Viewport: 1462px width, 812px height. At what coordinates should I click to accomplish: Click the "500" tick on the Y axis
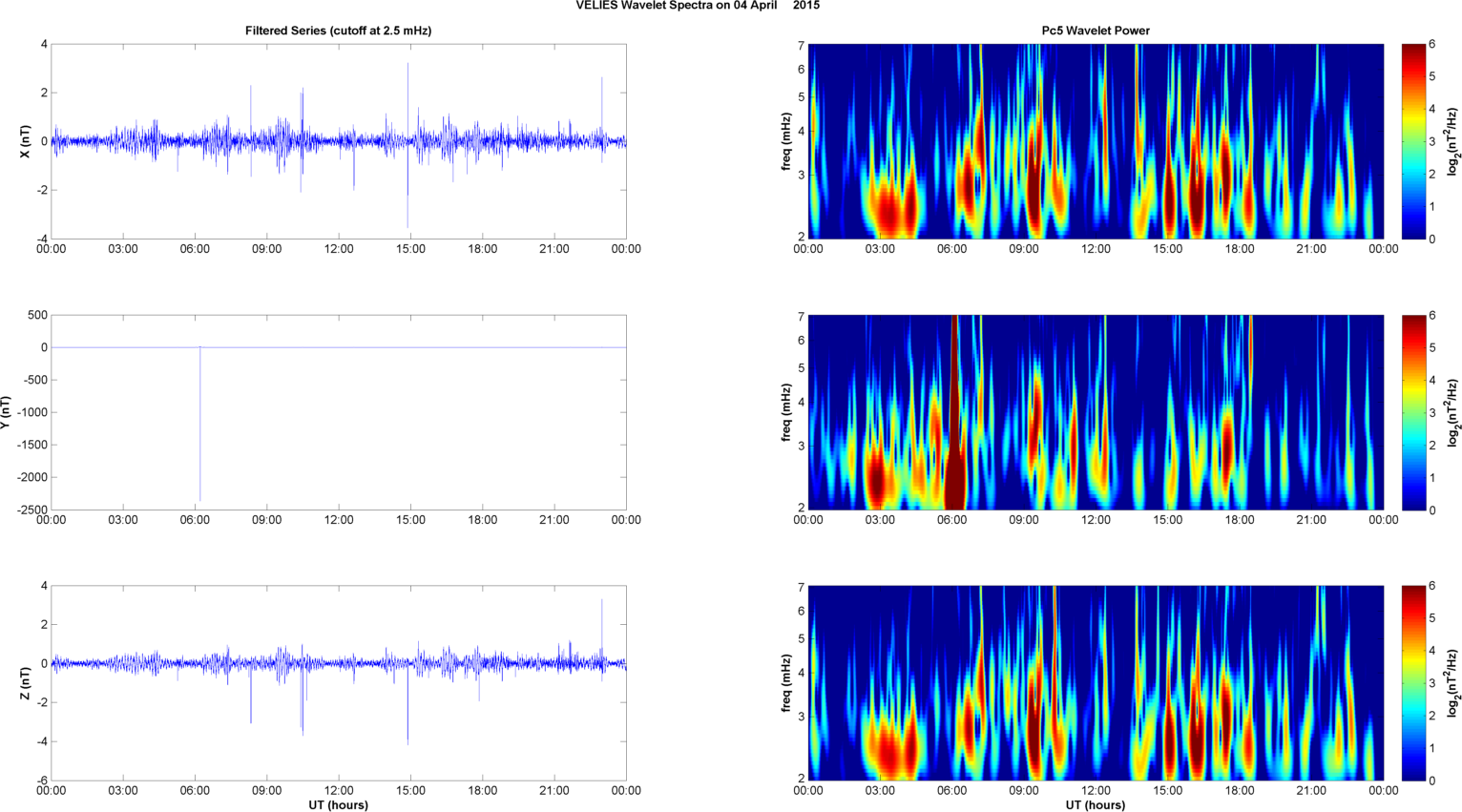[38, 315]
